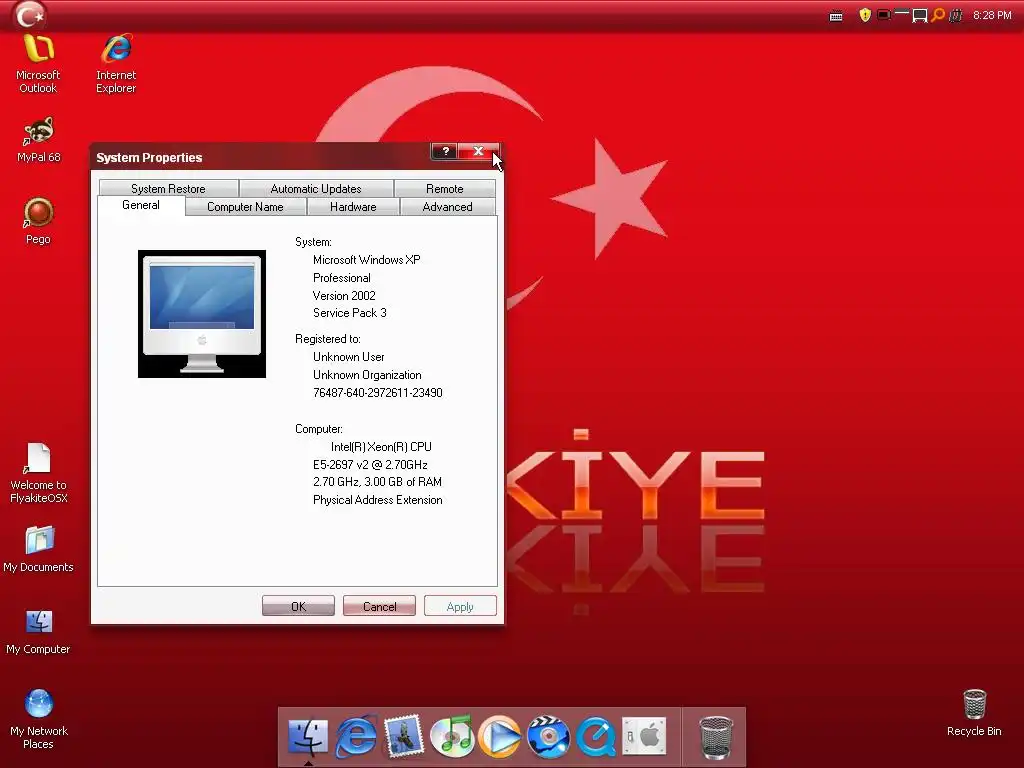Open the movie clapperboard DVD dock icon

tap(548, 737)
